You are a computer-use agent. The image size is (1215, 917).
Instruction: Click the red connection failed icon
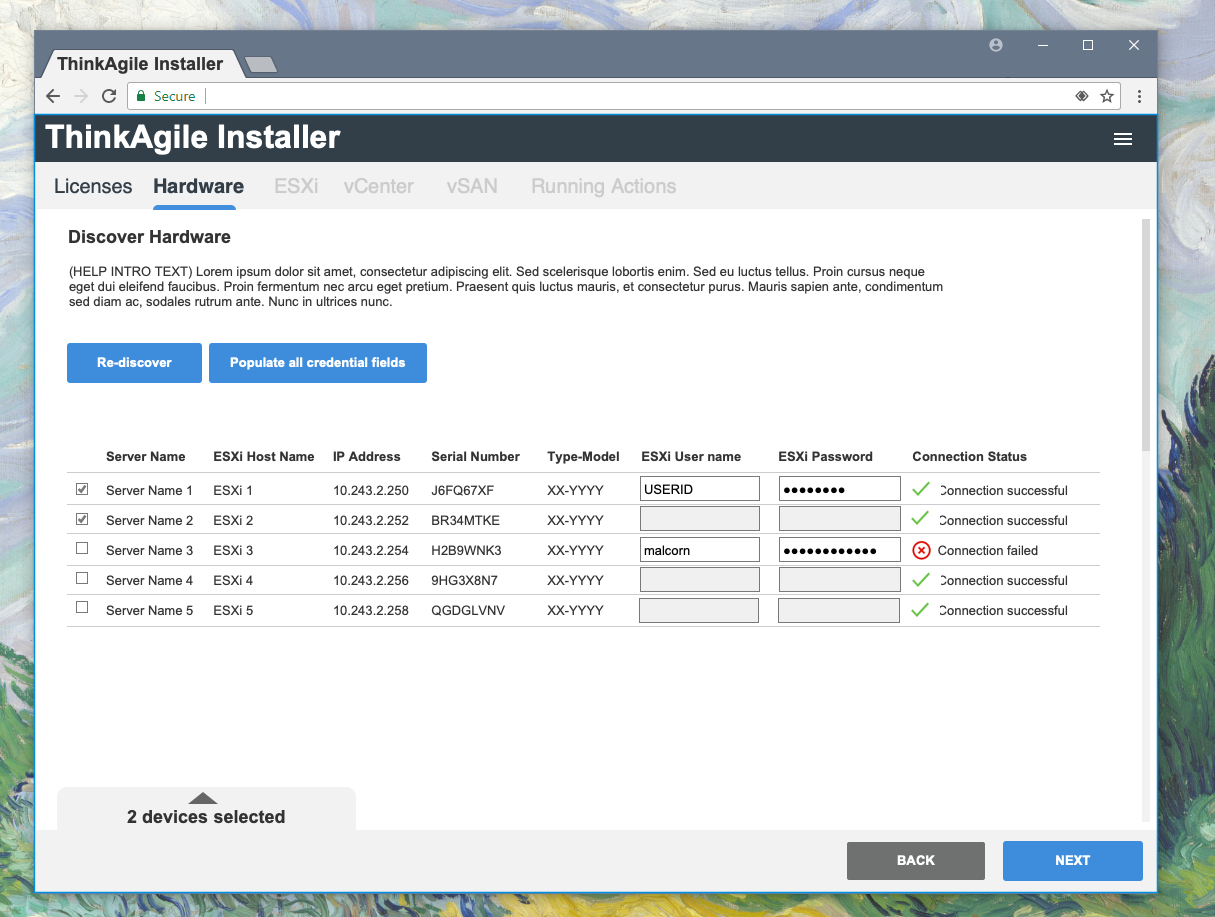[921, 550]
